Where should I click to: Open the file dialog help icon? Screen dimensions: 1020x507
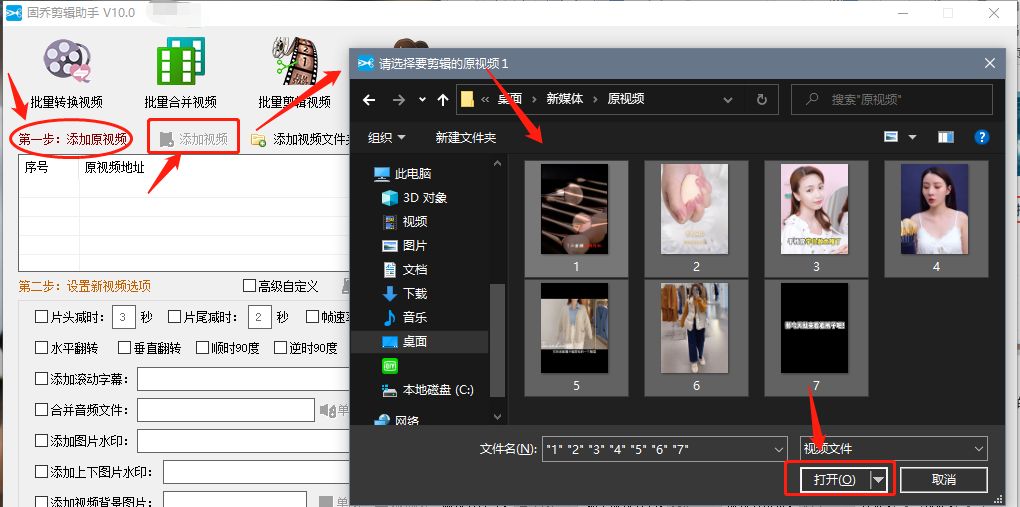tap(982, 137)
